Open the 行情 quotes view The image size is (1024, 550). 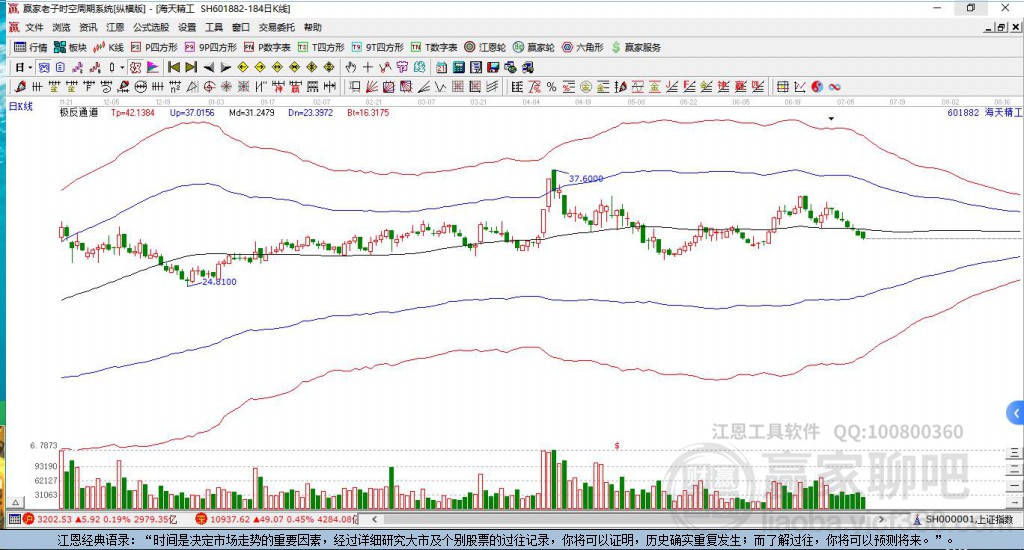(31, 47)
